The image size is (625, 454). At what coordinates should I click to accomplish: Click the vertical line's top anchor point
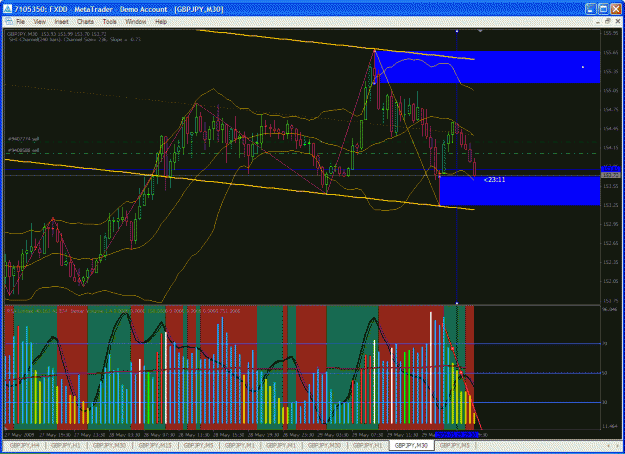(x=457, y=31)
